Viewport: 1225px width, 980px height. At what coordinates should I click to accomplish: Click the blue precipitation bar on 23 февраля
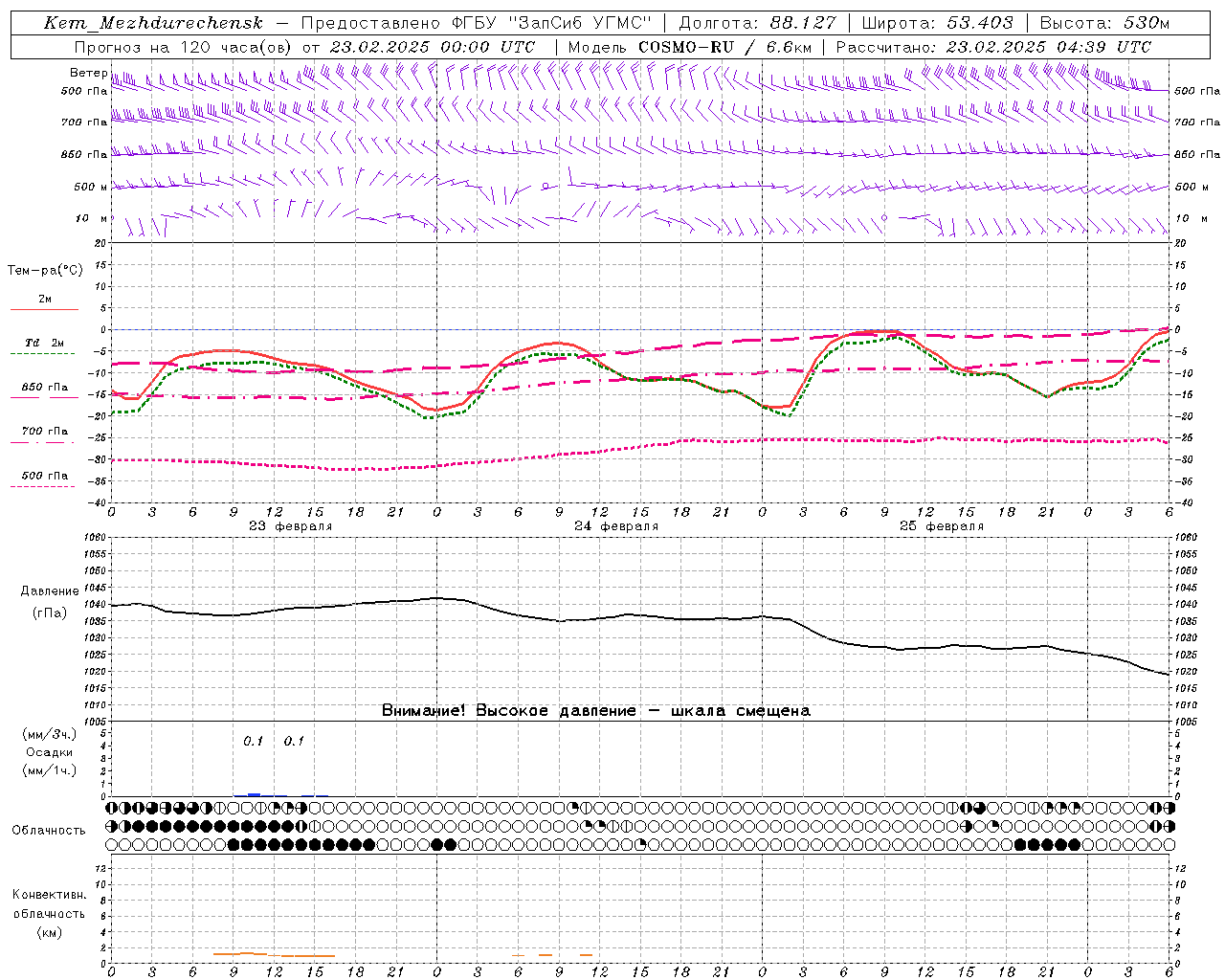tap(254, 794)
